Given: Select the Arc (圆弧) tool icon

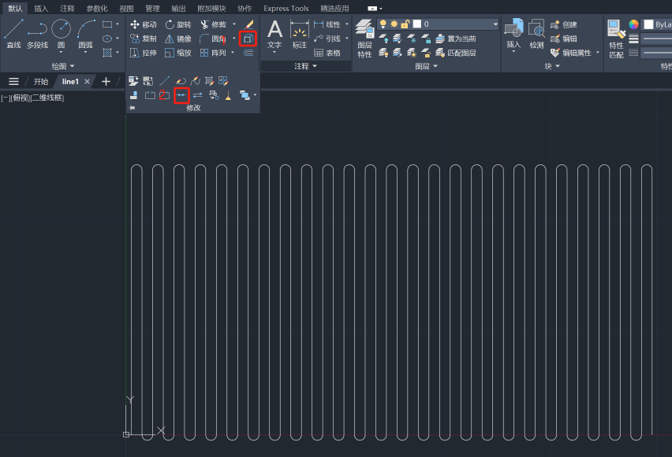Looking at the screenshot, I should [86, 29].
